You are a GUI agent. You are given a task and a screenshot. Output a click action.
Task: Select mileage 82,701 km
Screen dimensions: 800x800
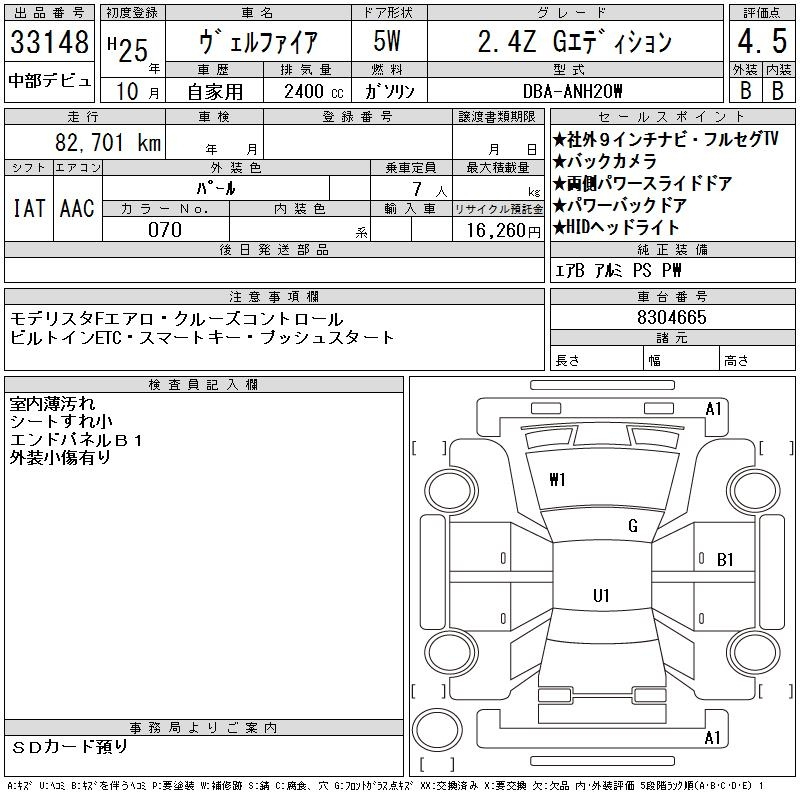108,143
